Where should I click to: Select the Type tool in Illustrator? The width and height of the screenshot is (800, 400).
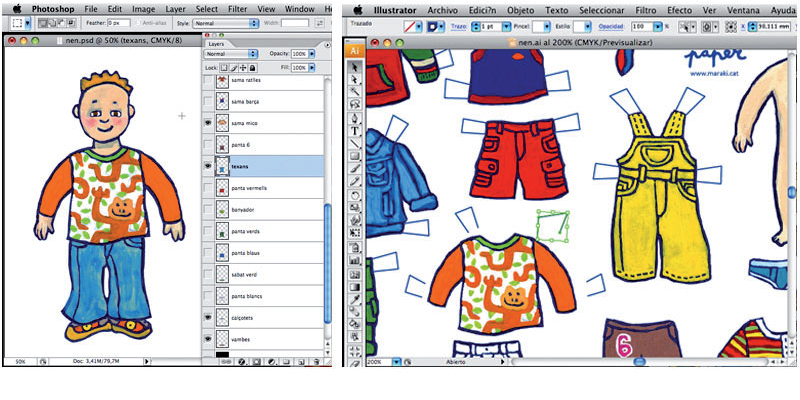click(355, 131)
